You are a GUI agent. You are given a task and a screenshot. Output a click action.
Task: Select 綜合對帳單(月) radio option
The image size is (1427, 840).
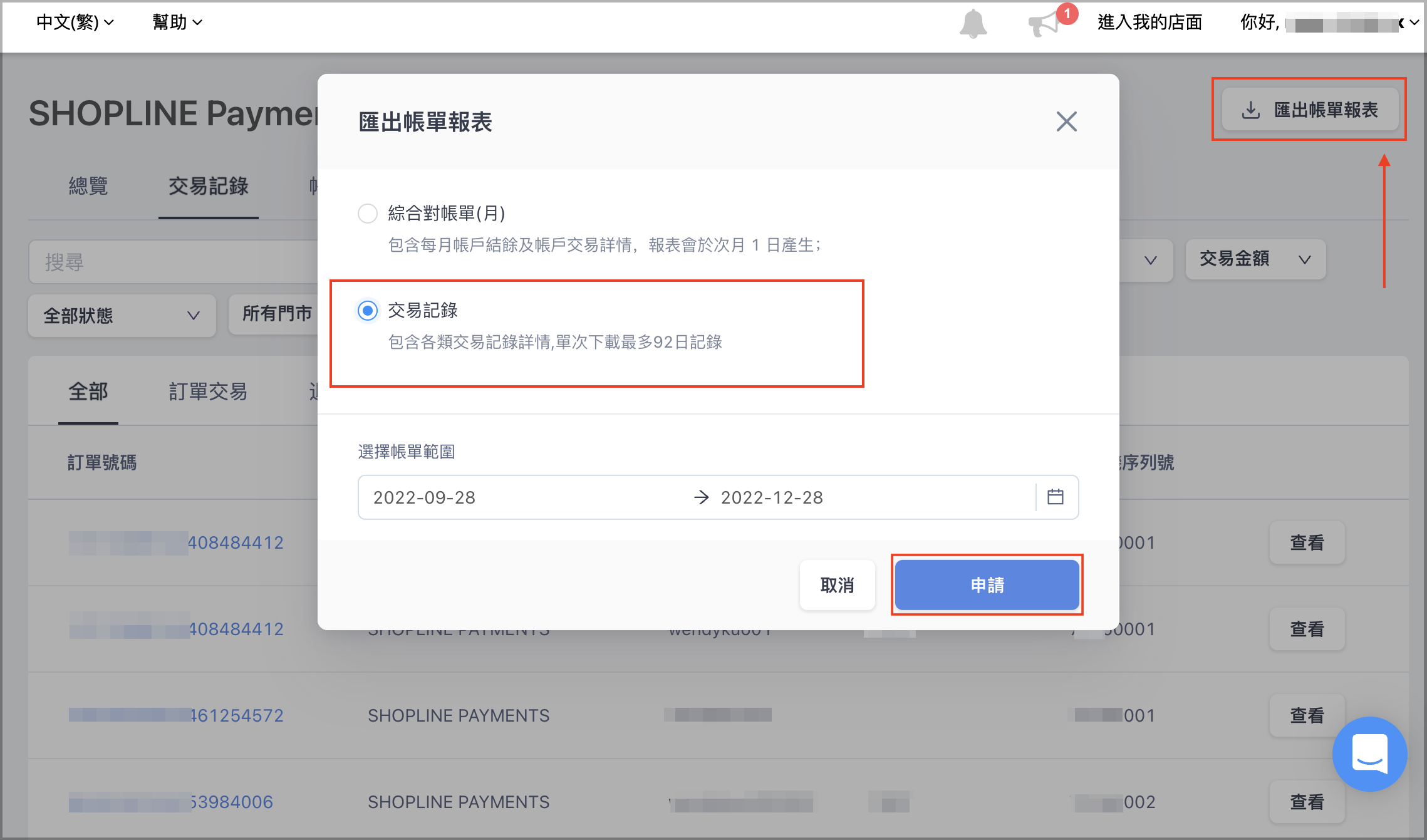coord(368,214)
